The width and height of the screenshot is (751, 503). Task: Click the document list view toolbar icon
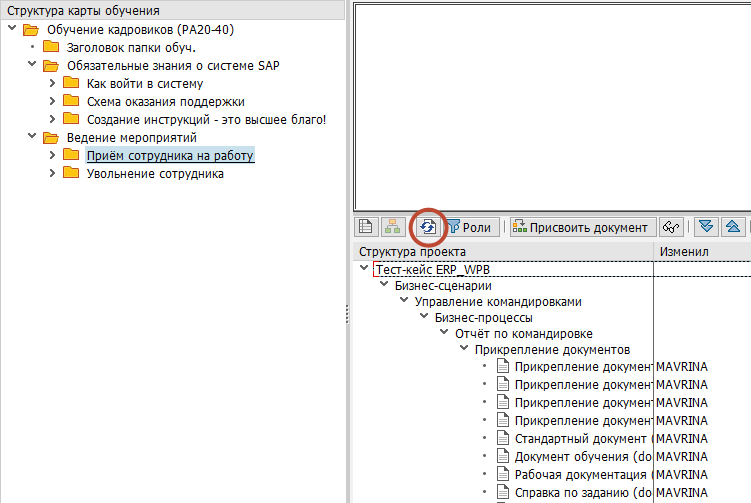(366, 227)
